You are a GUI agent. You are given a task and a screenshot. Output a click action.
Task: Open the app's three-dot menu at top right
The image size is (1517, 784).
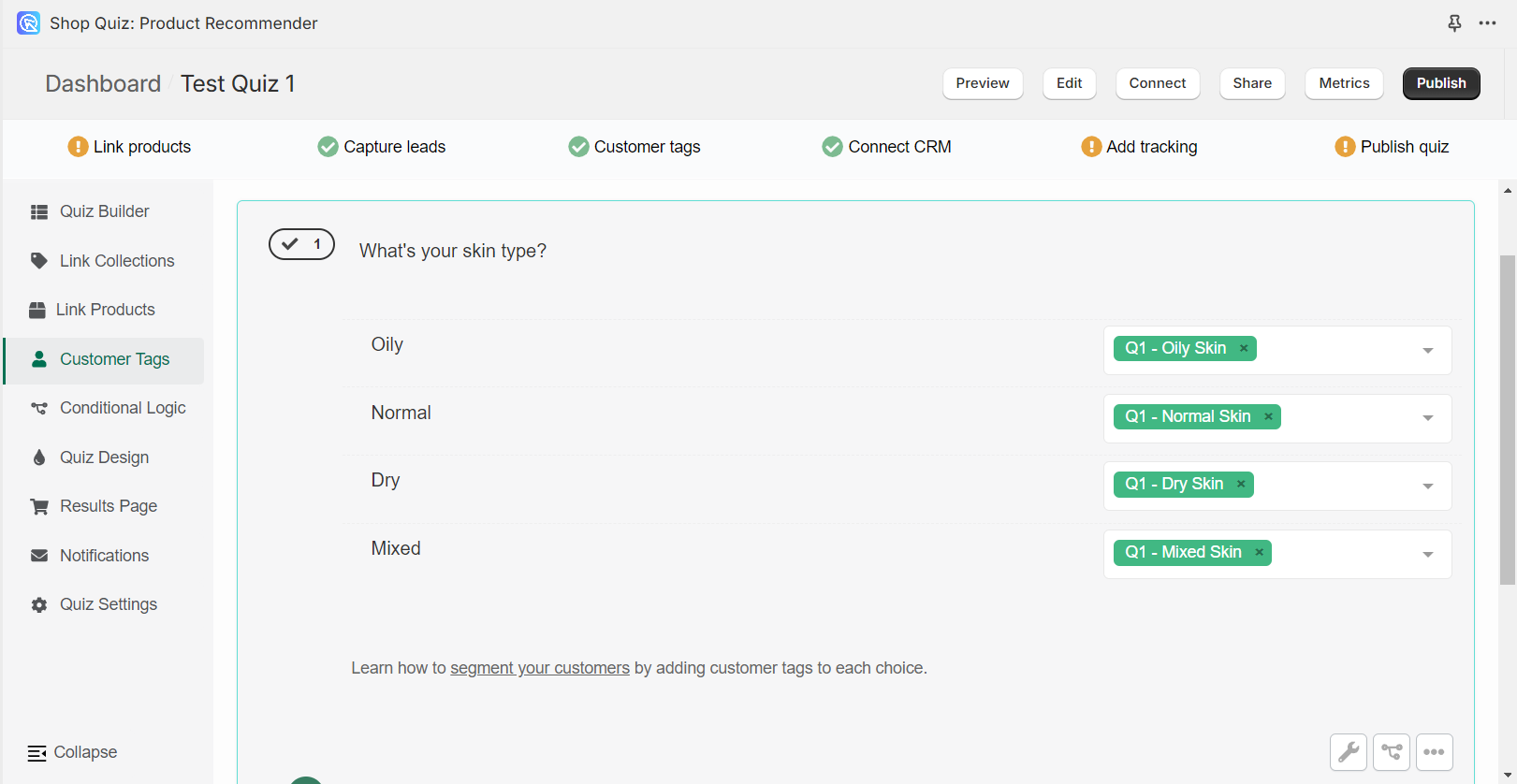click(1487, 23)
